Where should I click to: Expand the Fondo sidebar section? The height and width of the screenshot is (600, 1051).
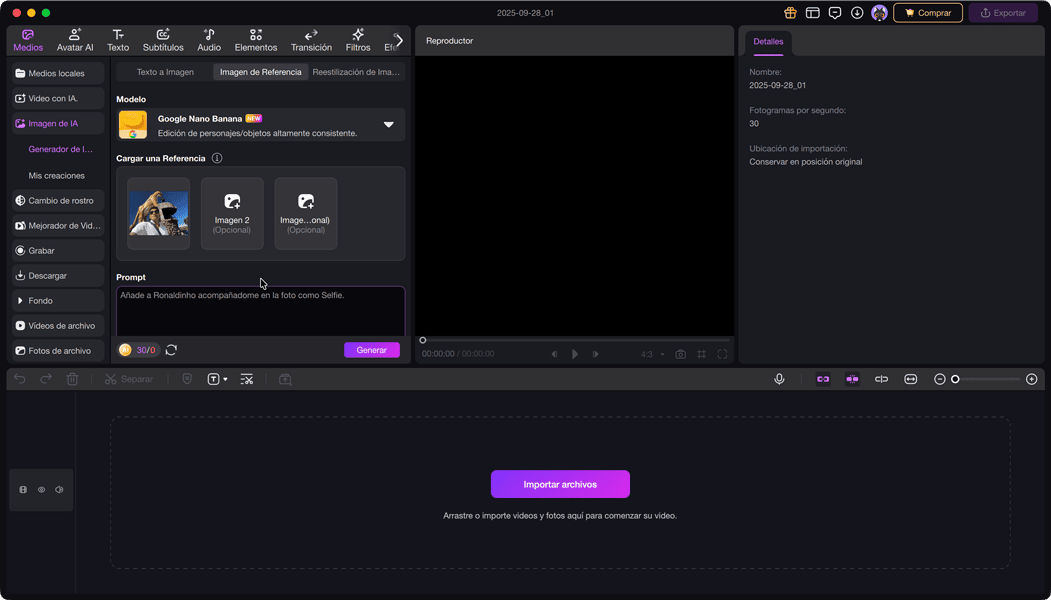[x=58, y=301]
